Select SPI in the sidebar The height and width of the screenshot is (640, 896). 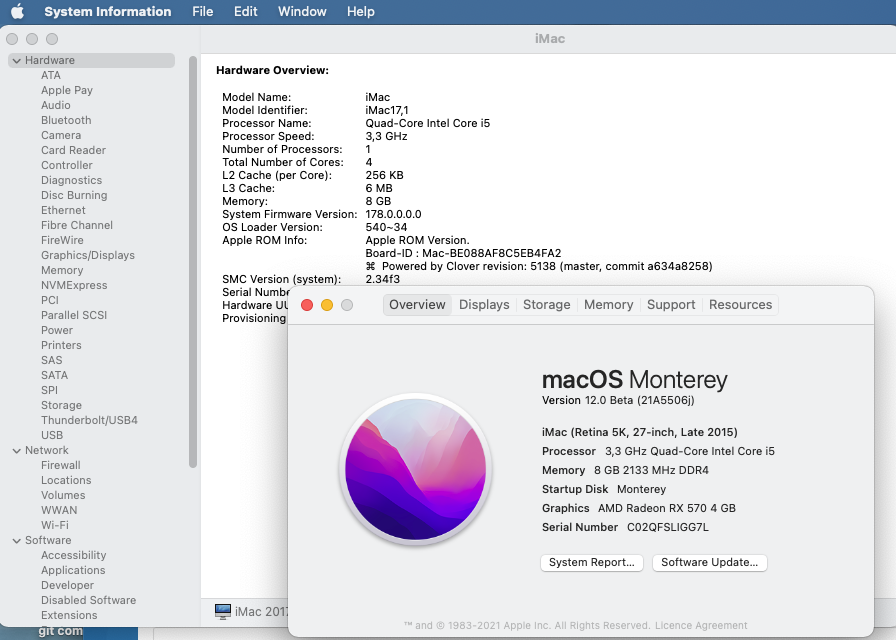coord(49,390)
